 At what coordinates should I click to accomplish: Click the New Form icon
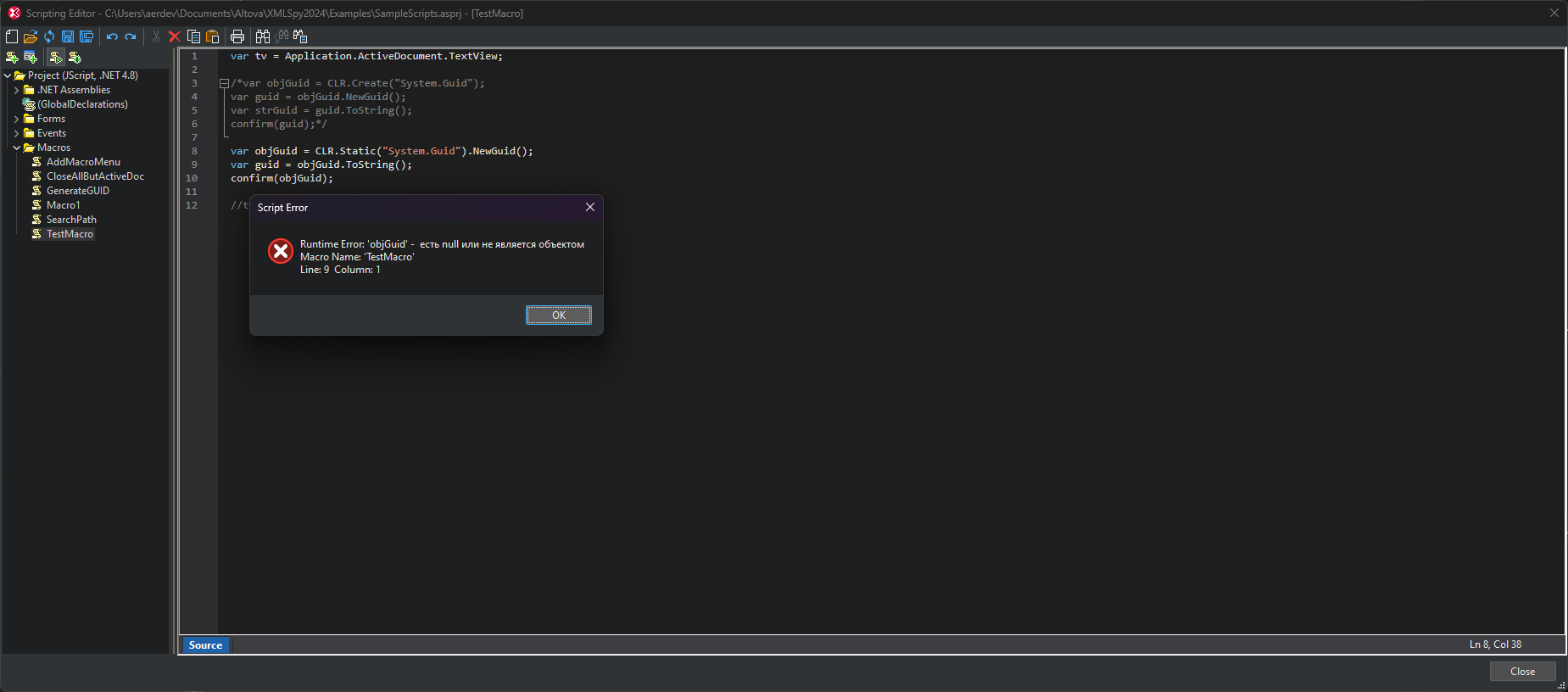31,57
